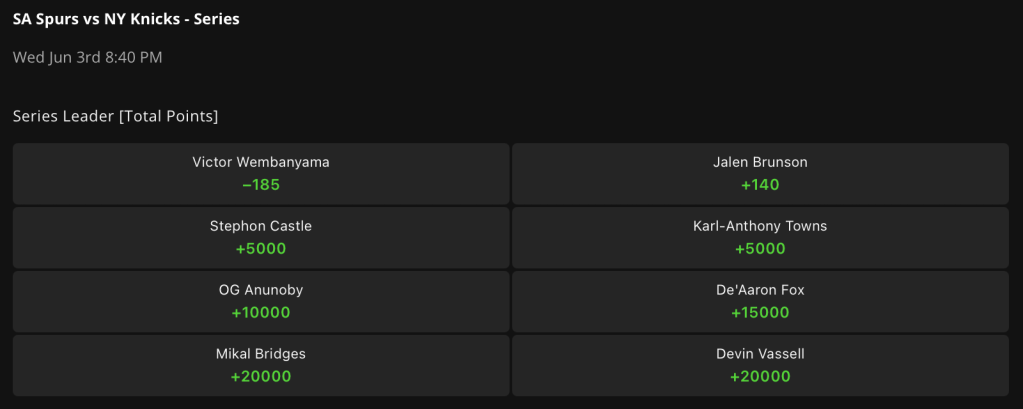Click the −185 odds value

pos(261,185)
